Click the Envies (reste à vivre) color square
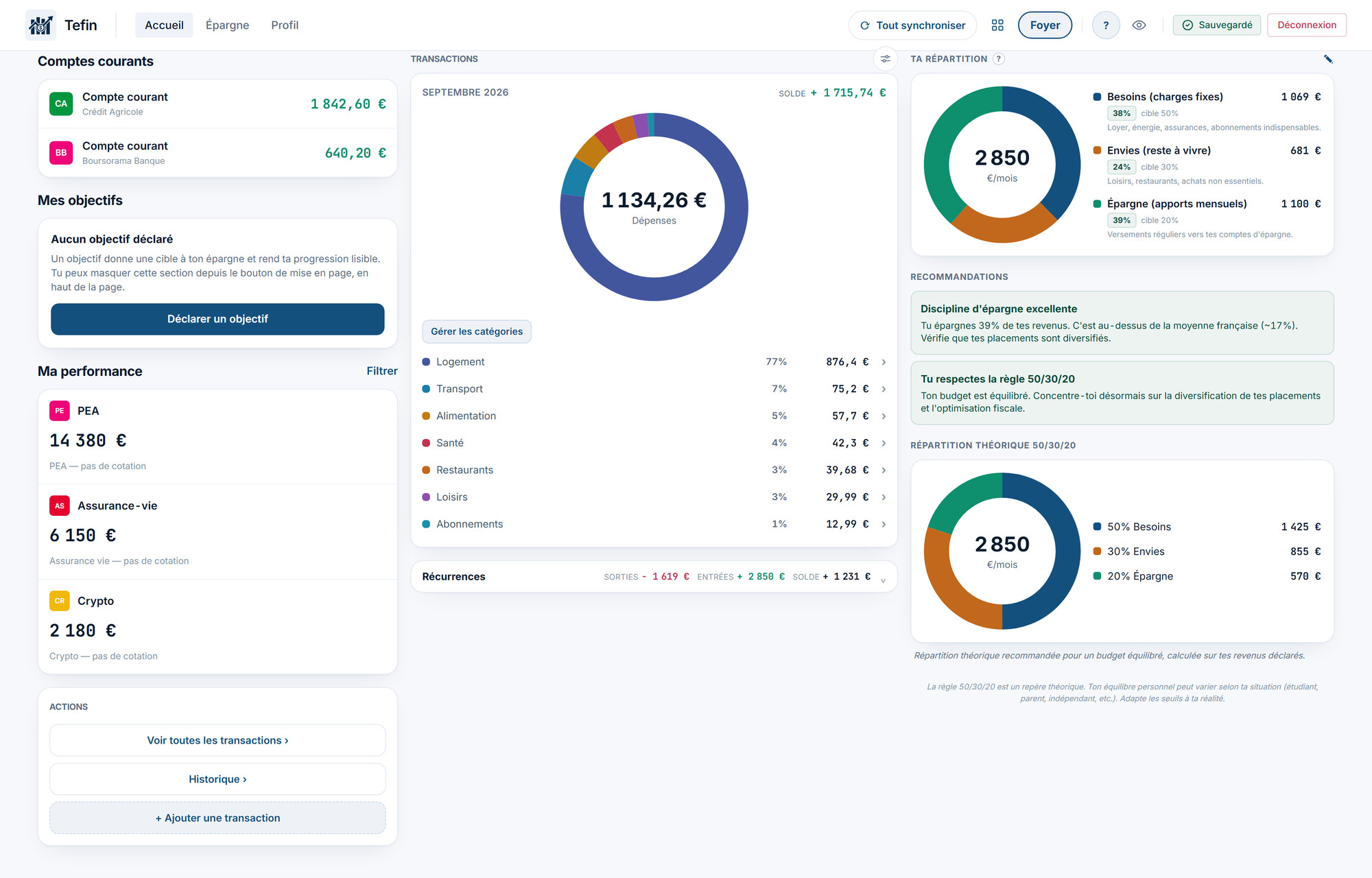The image size is (1372, 878). point(1097,150)
